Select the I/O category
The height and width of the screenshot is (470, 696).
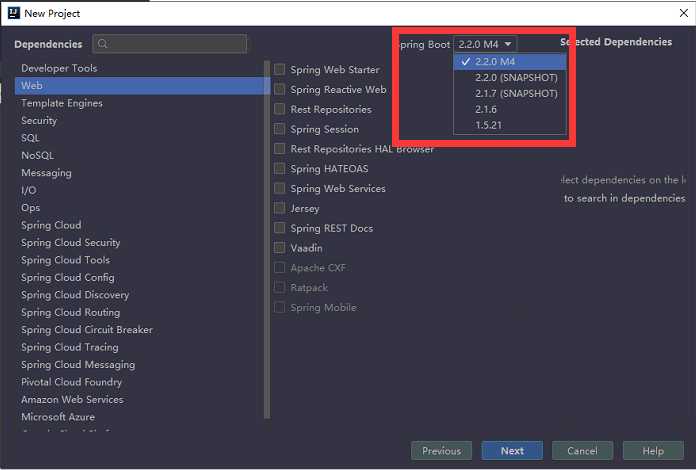click(x=139, y=190)
